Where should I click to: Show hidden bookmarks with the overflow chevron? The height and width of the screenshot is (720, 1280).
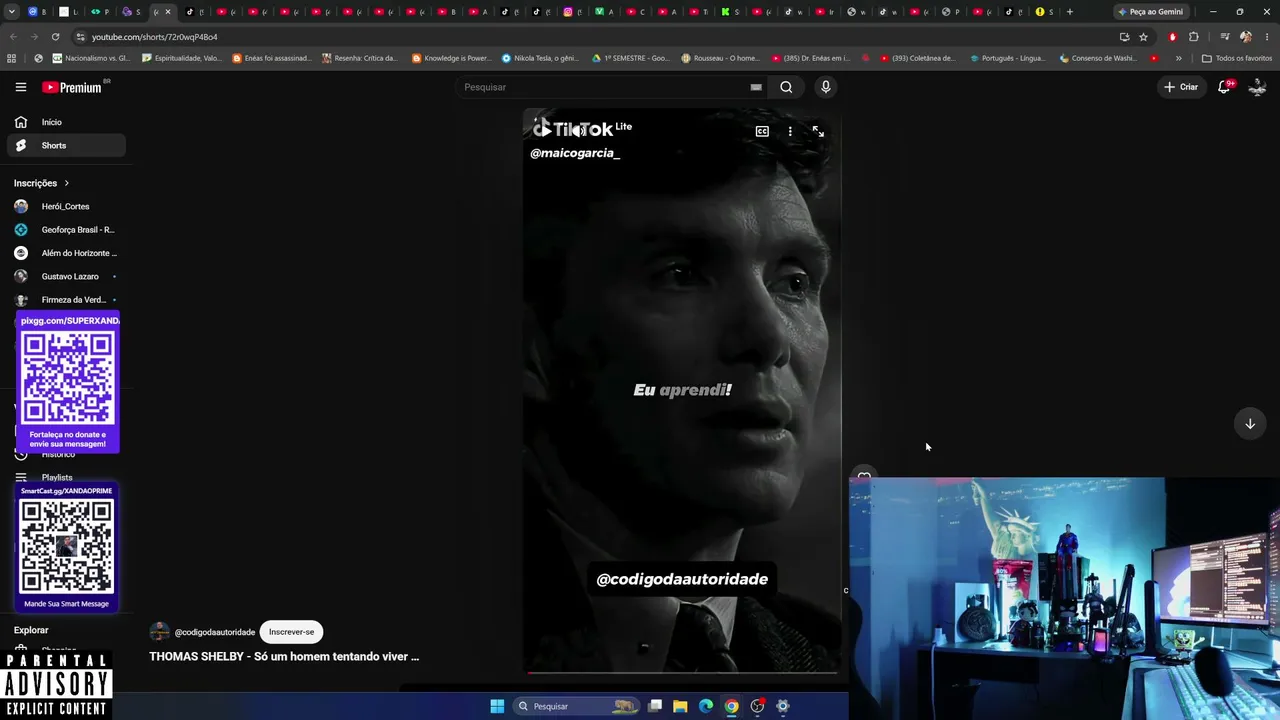[1178, 58]
